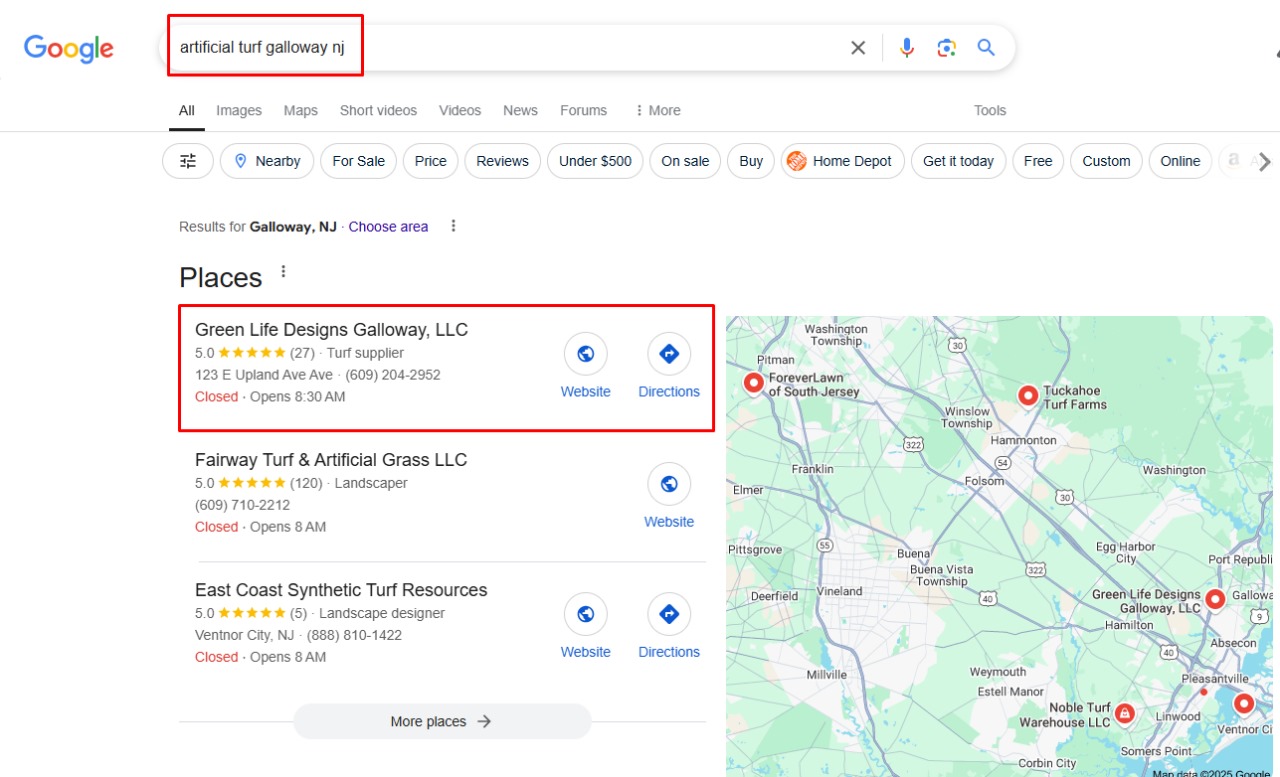The image size is (1280, 777).
Task: Click the Google logo
Action: 69,48
